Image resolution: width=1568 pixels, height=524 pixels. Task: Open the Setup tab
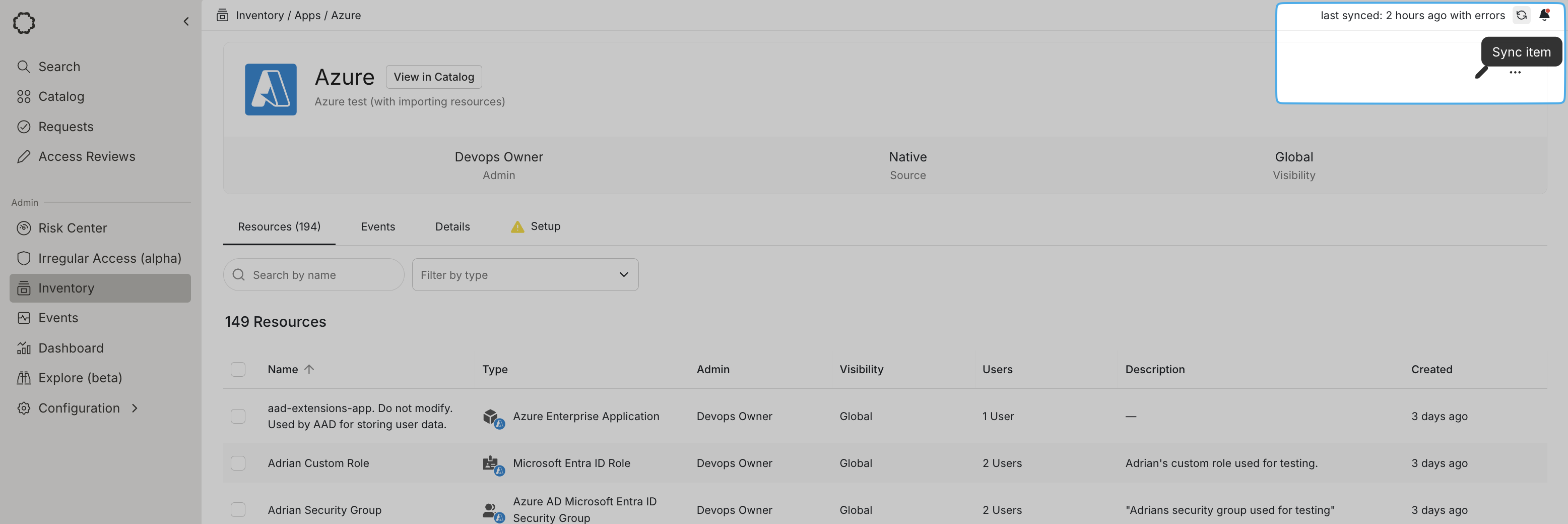pos(536,226)
